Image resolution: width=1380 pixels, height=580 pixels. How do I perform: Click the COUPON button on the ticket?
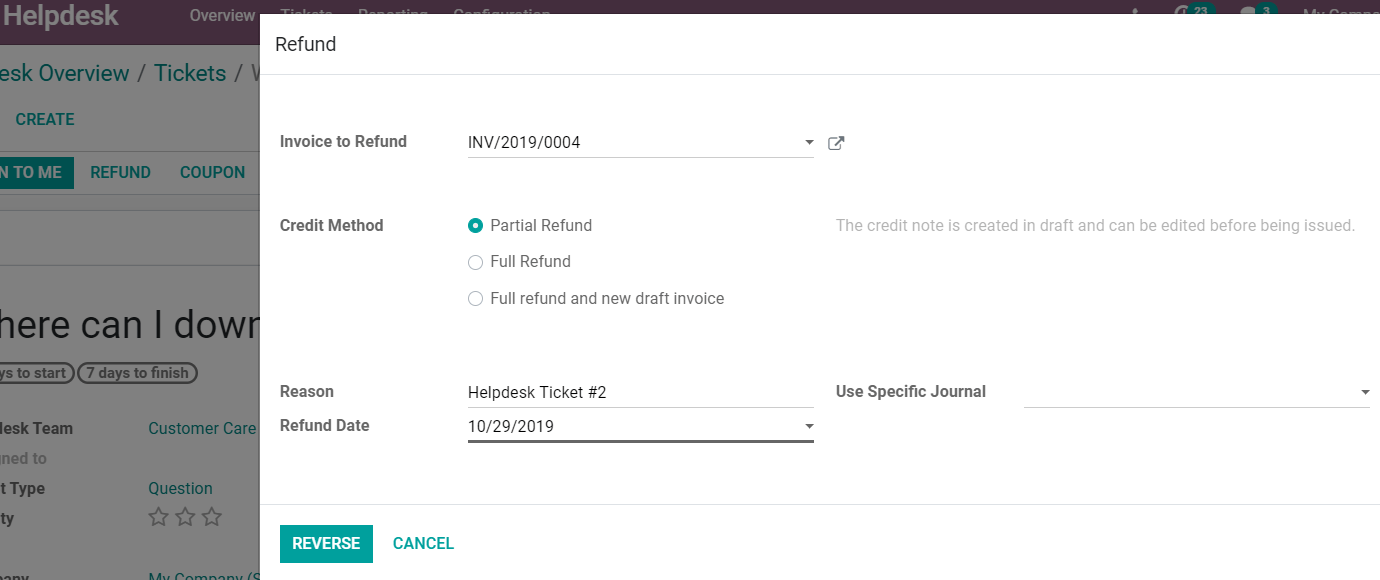[212, 172]
